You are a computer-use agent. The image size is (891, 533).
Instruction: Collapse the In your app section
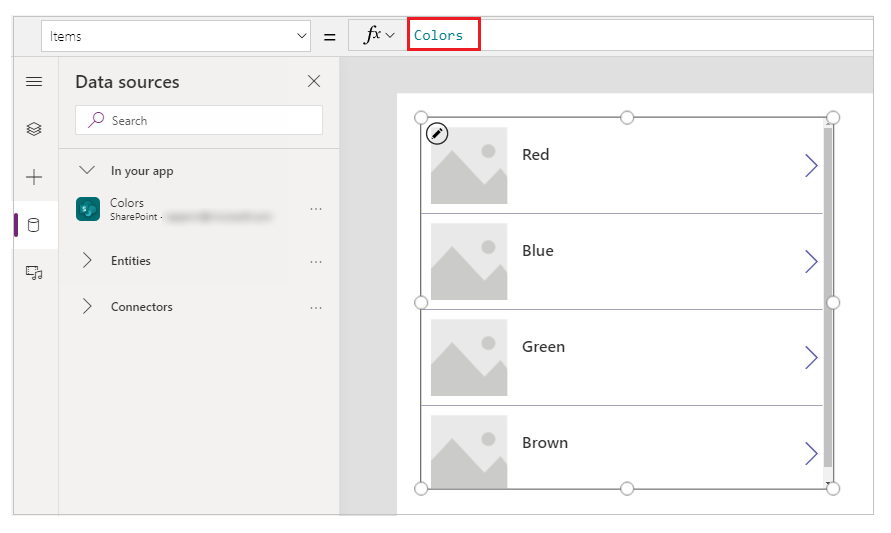tap(87, 170)
